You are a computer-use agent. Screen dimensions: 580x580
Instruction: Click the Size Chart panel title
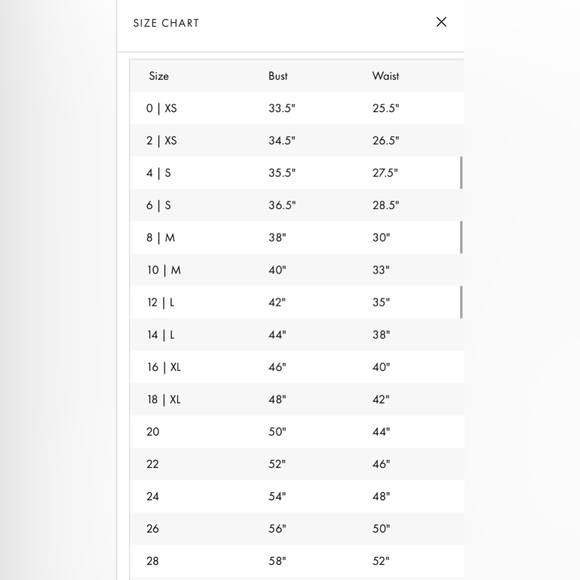[166, 23]
